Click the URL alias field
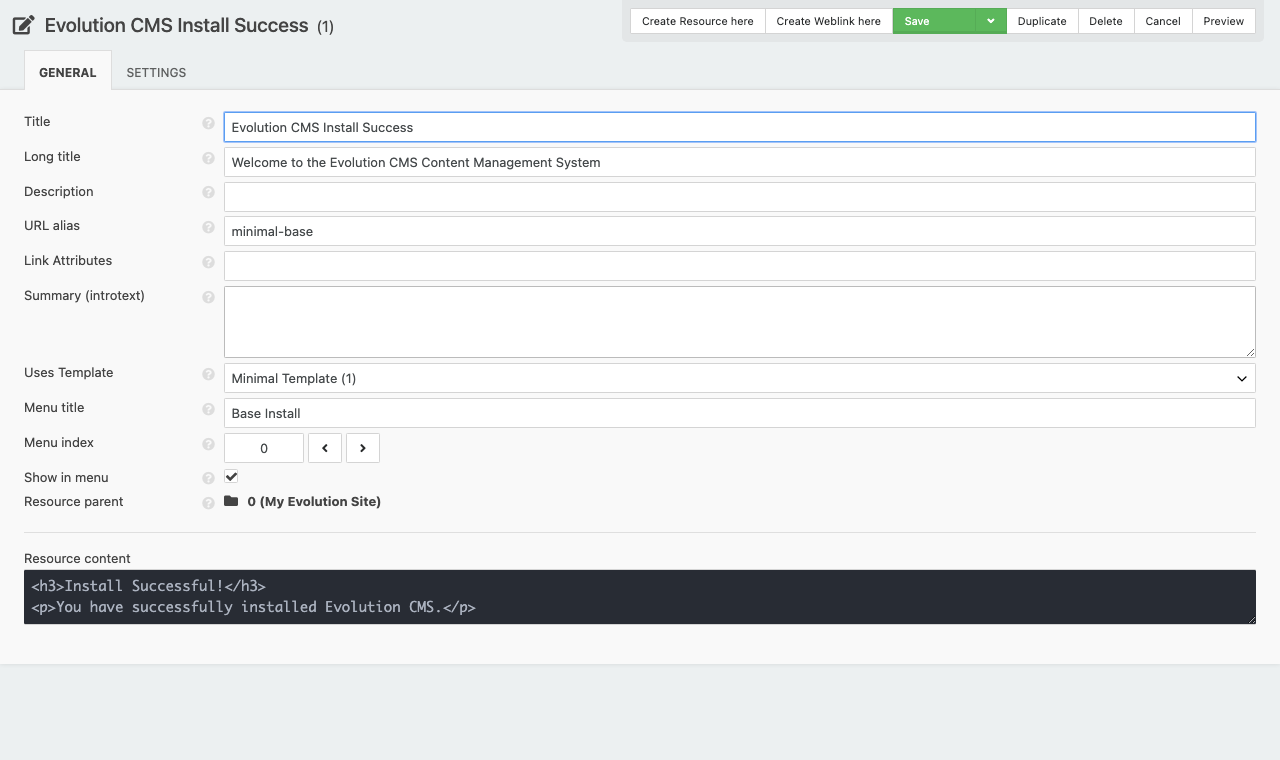This screenshot has width=1280, height=760. pyautogui.click(x=740, y=231)
